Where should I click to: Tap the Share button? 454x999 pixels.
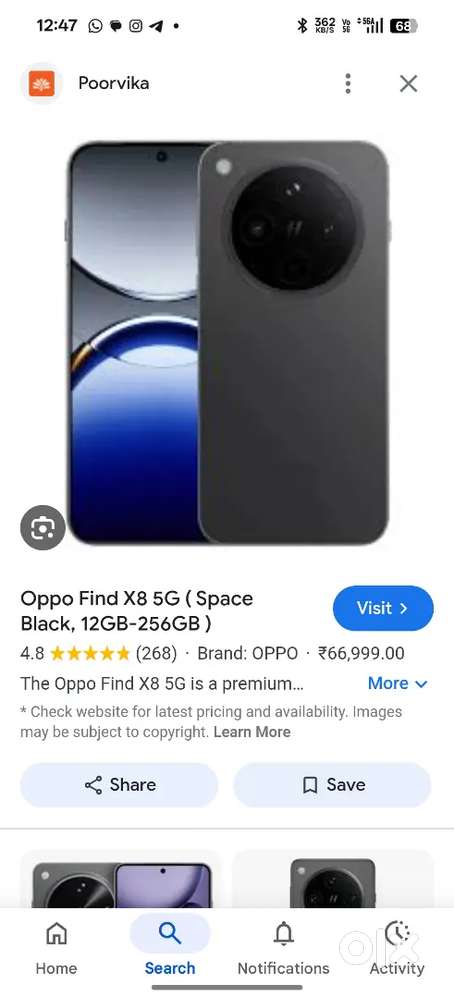pyautogui.click(x=119, y=785)
